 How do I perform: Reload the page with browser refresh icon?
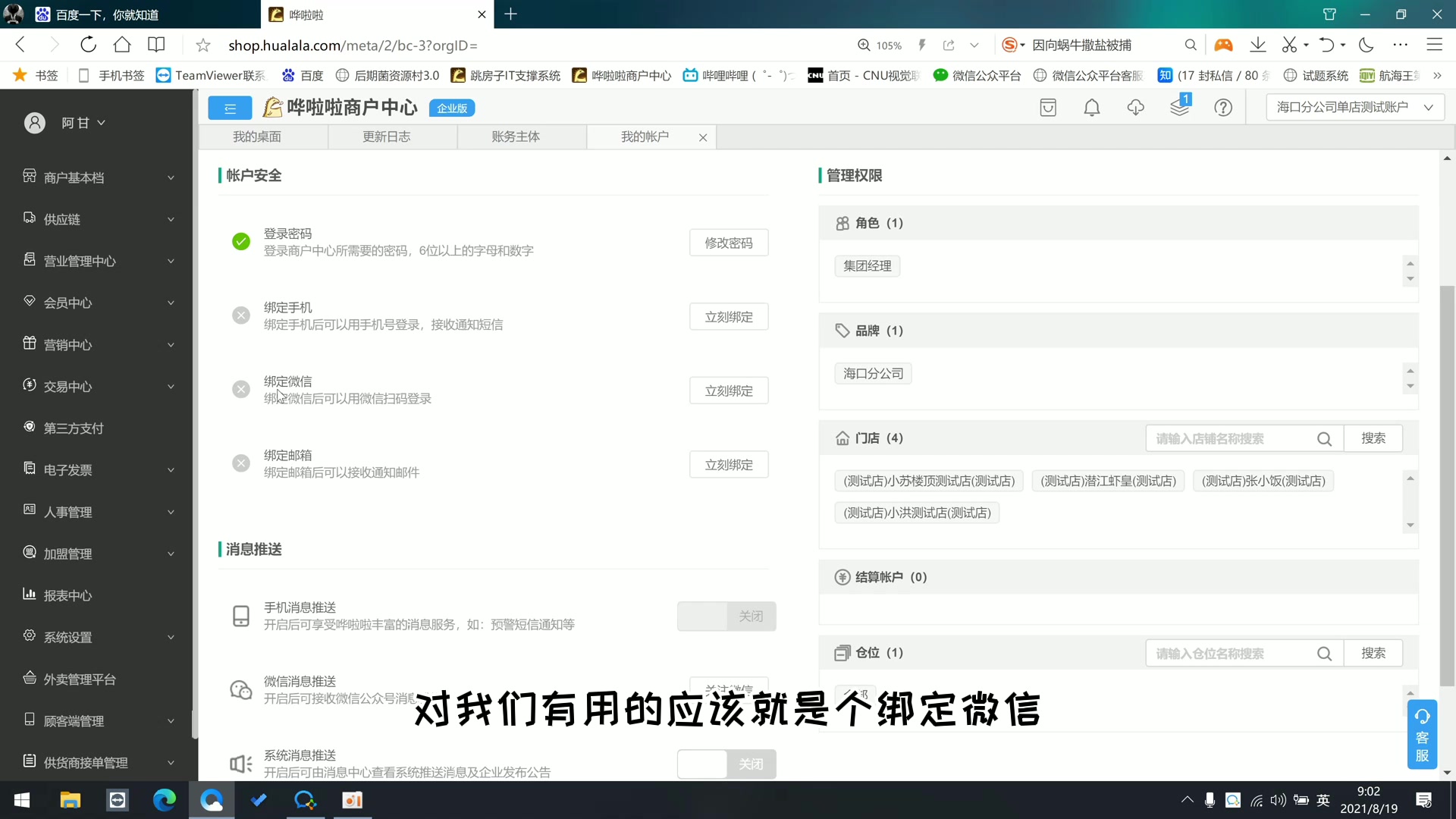click(x=88, y=45)
